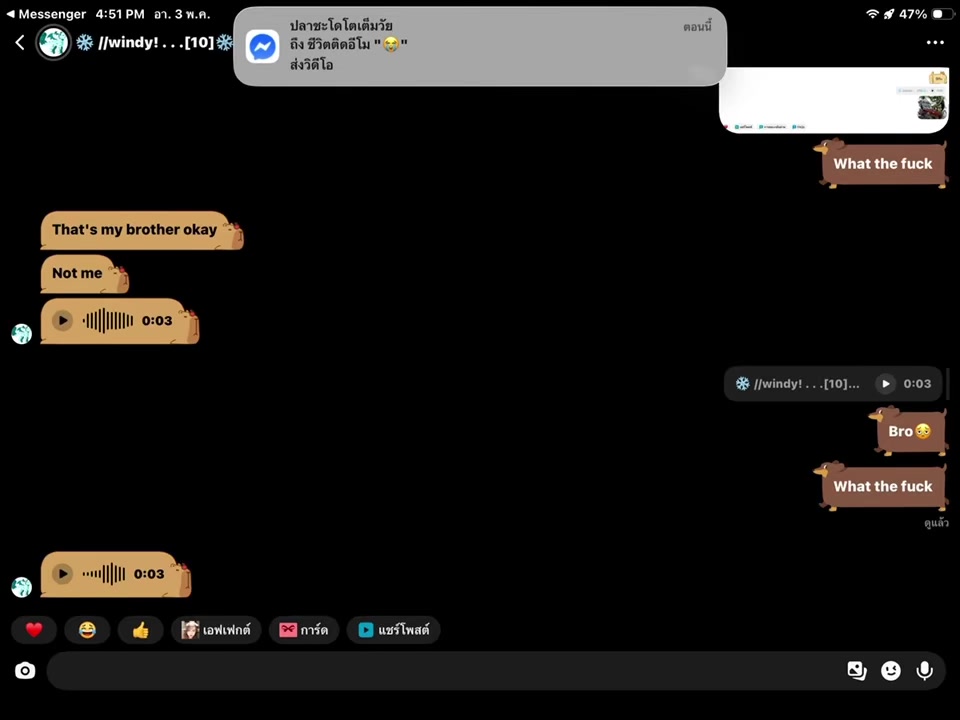The height and width of the screenshot is (720, 960).
Task: Tap the microphone to record voice message
Action: coord(924,670)
